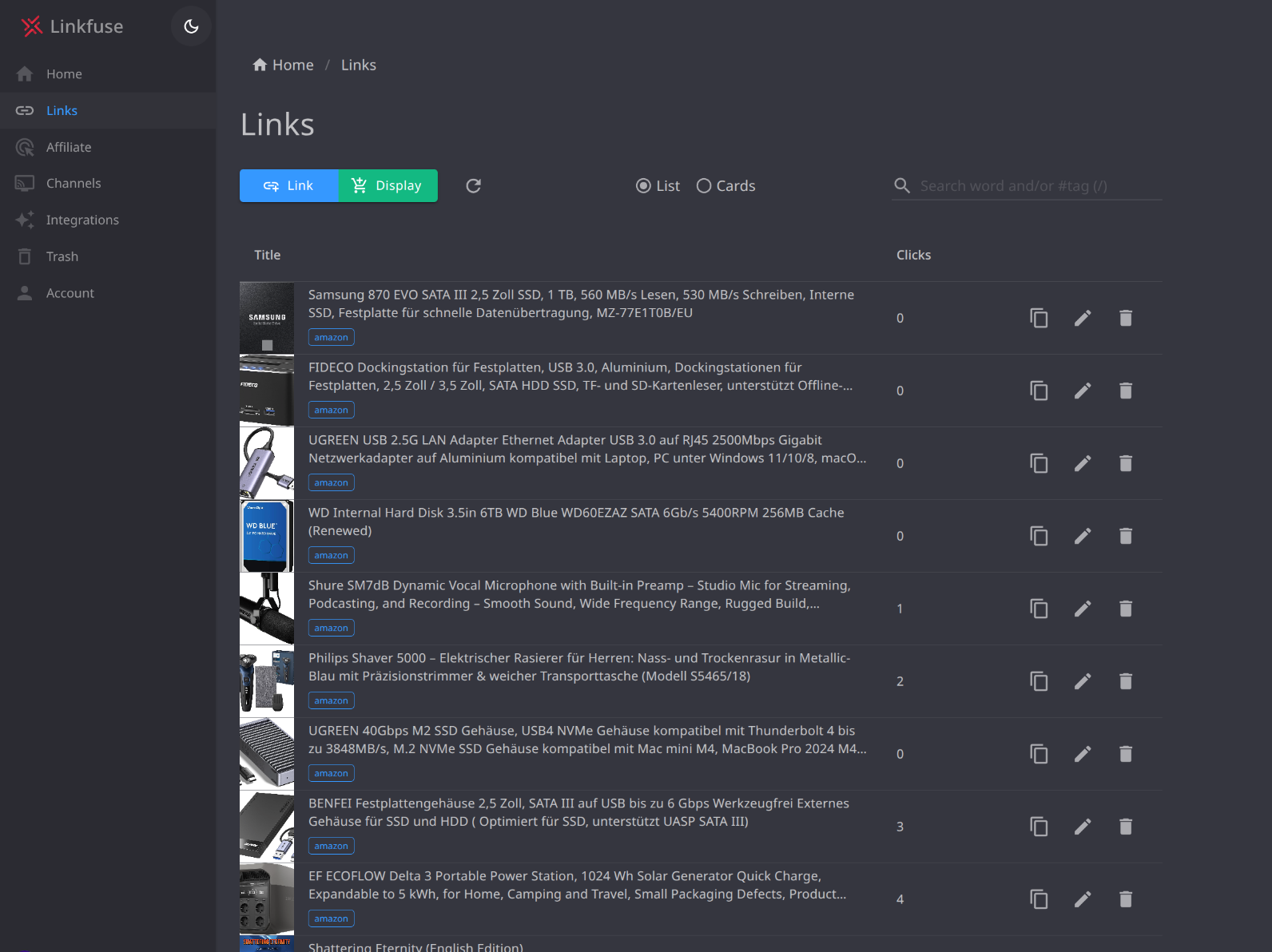Click the search magnifier icon
Viewport: 1272px width, 952px height.
point(902,185)
